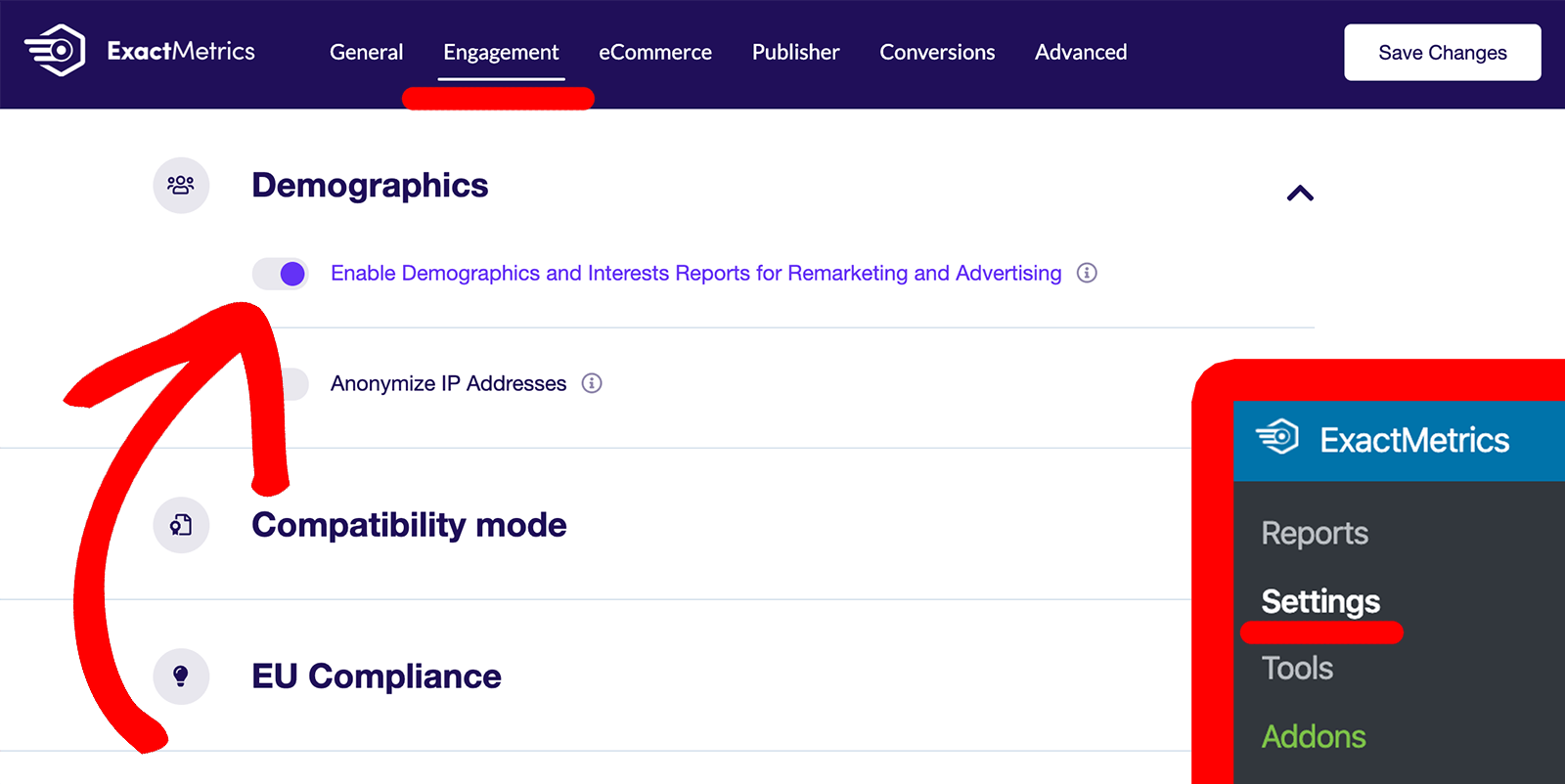Click the Demographics section heading
1565x784 pixels.
(370, 186)
